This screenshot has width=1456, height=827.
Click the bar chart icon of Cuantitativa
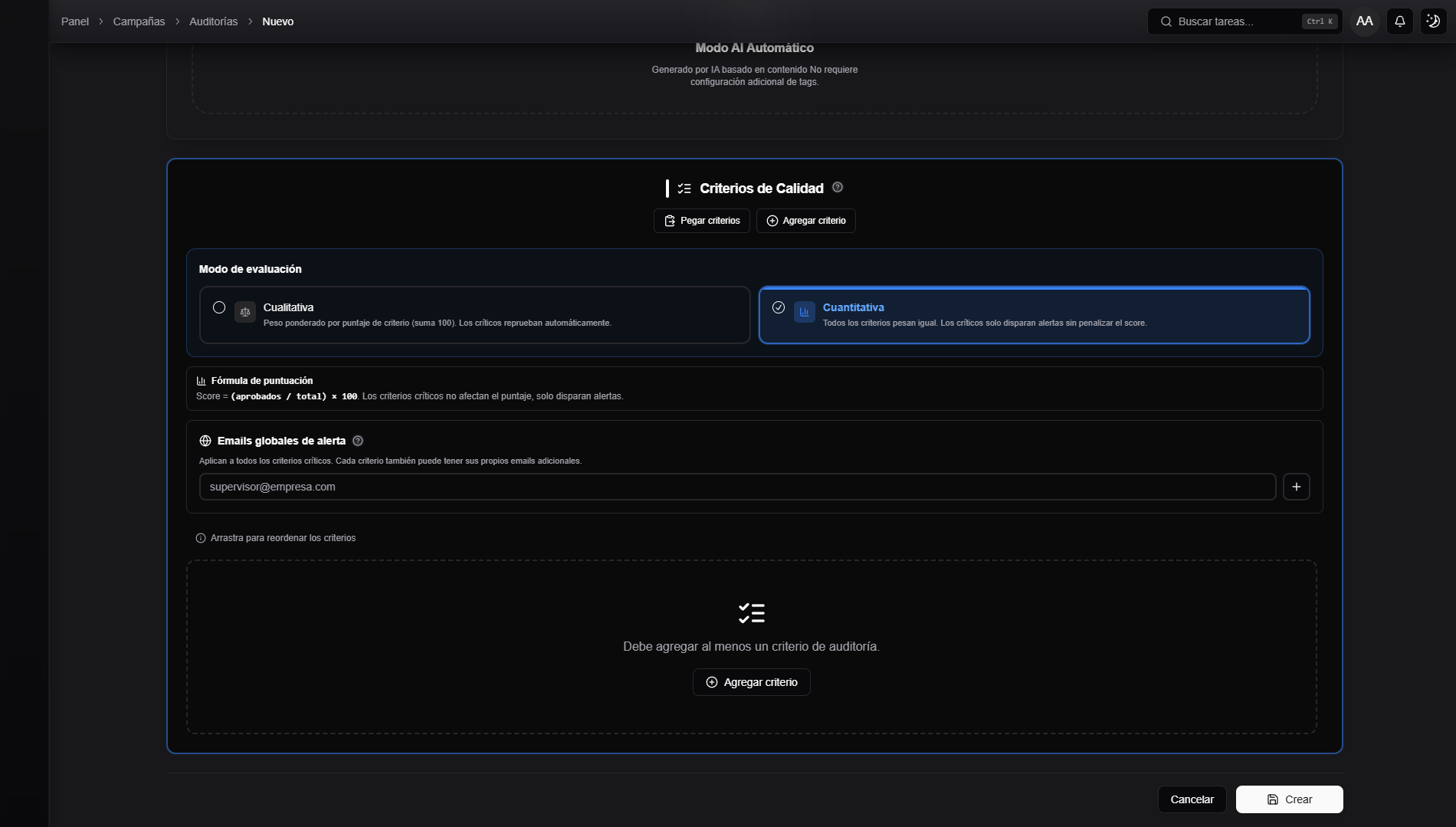(805, 312)
